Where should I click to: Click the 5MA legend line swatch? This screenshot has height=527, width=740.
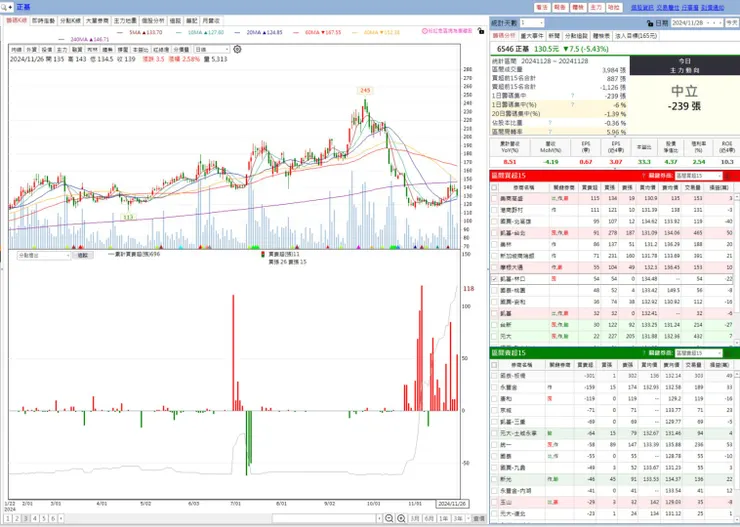pos(119,33)
